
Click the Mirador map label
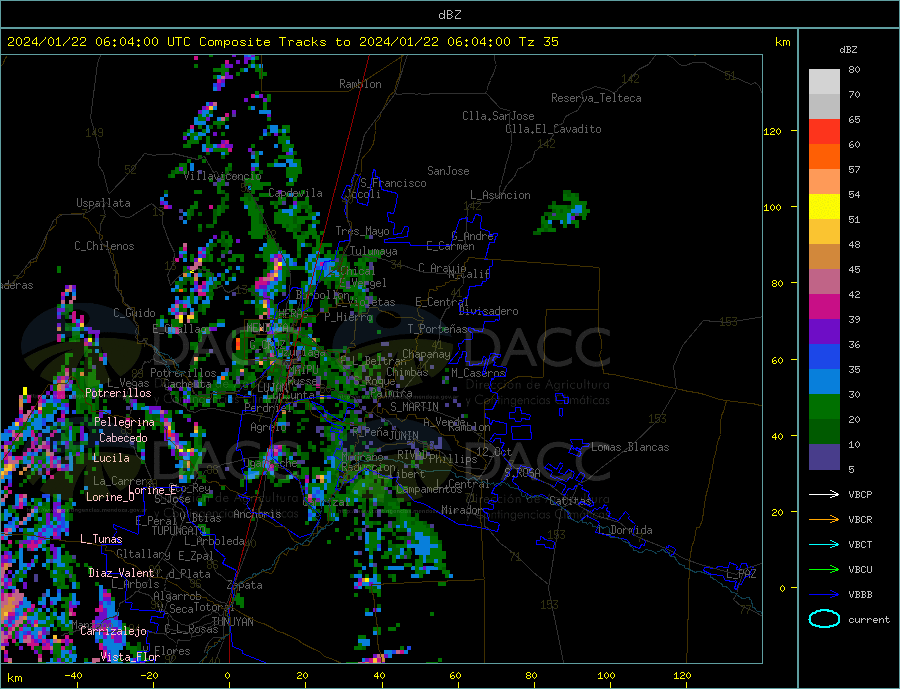pyautogui.click(x=462, y=510)
